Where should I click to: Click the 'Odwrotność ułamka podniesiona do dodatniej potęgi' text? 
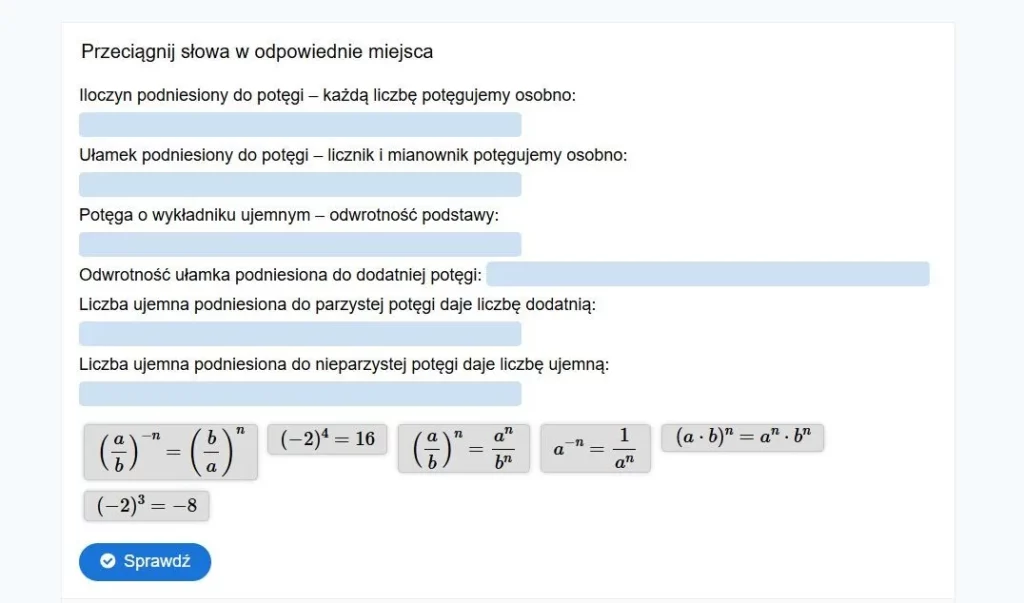[x=281, y=275]
